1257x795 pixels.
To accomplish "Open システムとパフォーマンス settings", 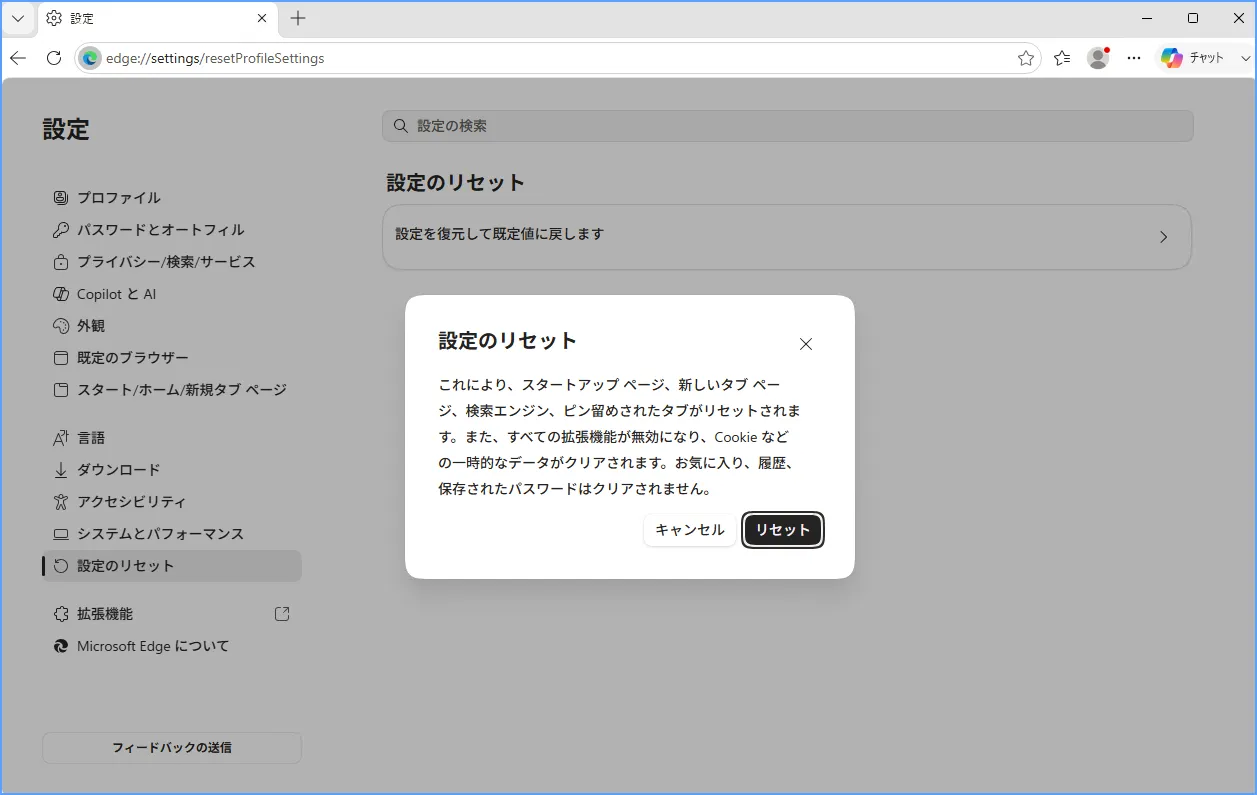I will point(172,534).
